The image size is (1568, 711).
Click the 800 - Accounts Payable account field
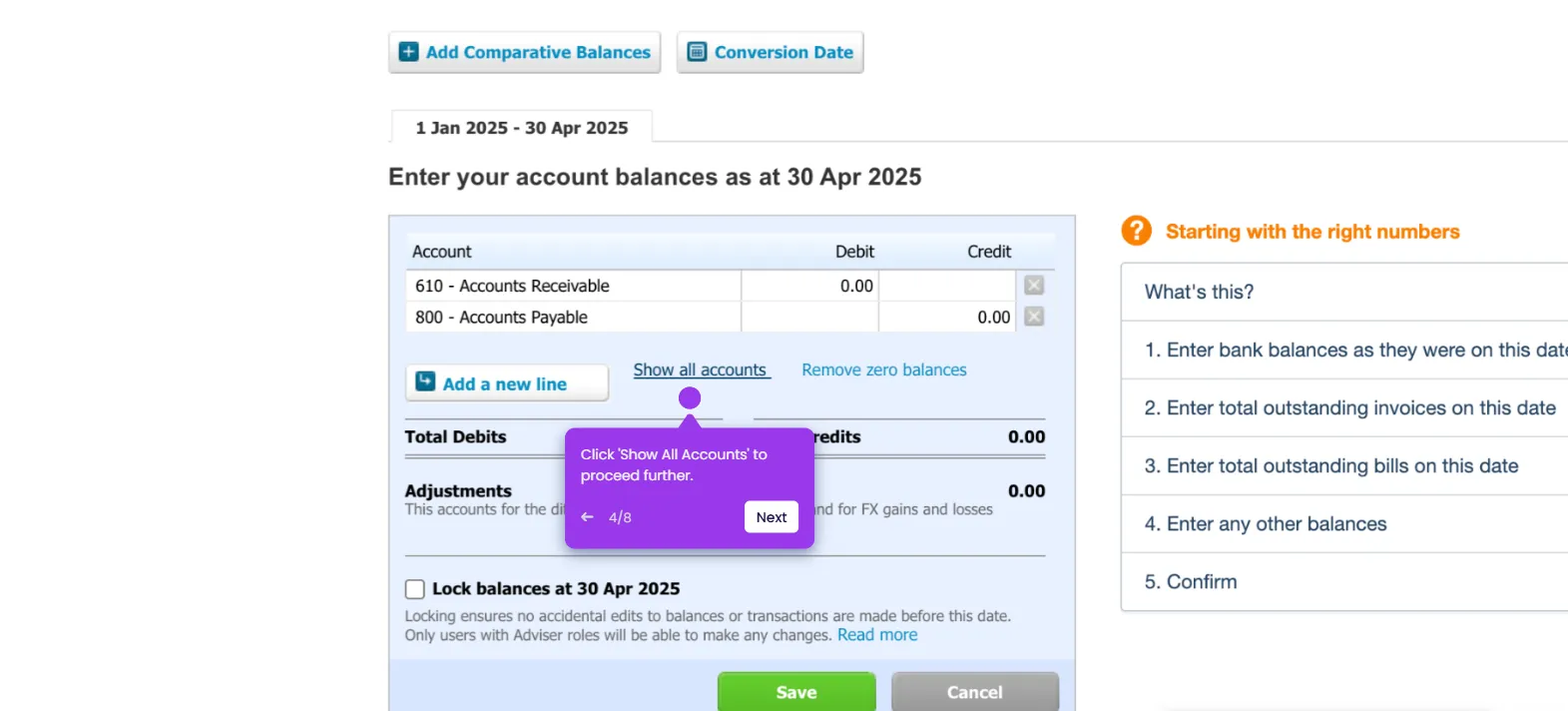point(573,317)
